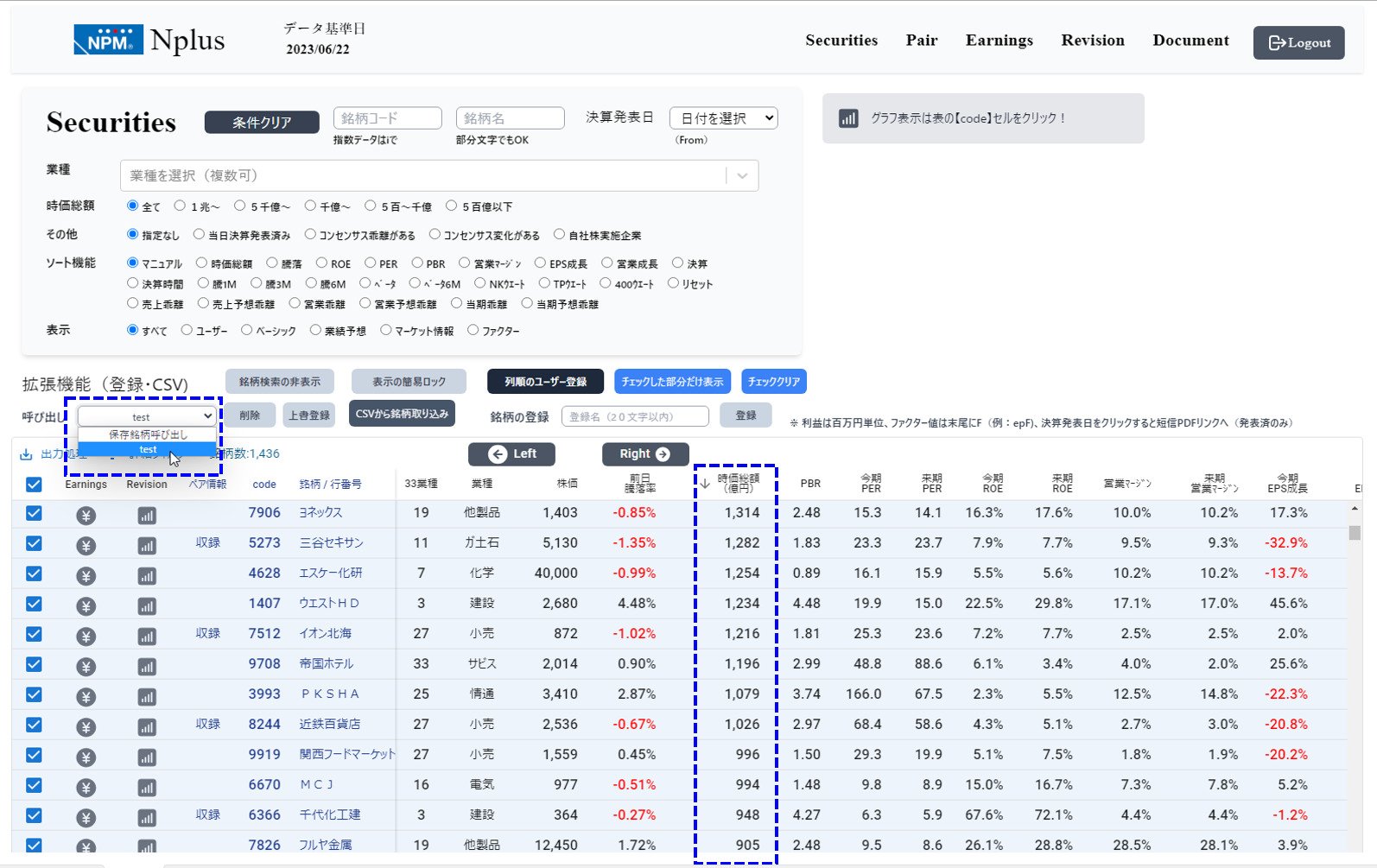Go to the Pair page in navigation

tap(921, 41)
